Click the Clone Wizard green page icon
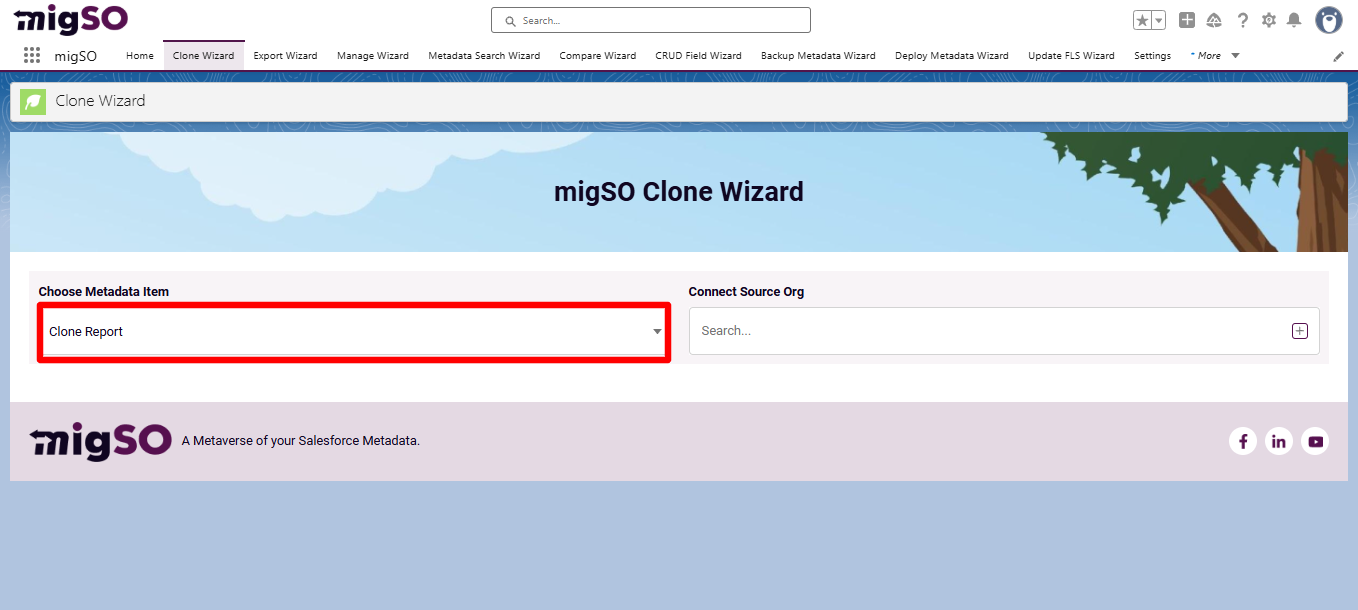The image size is (1358, 610). coord(32,101)
